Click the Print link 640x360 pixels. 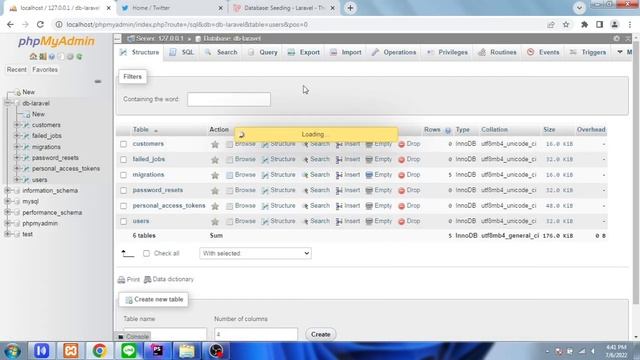click(129, 280)
